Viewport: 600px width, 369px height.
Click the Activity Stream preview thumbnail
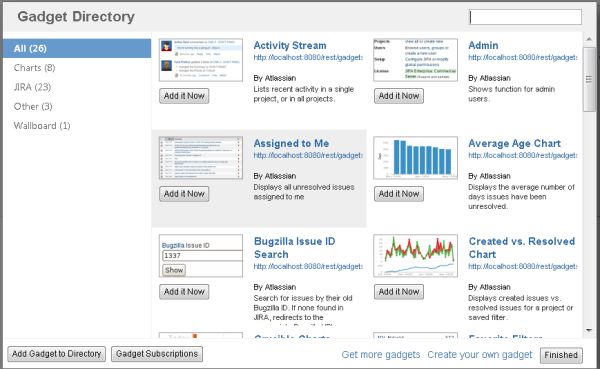tap(201, 60)
